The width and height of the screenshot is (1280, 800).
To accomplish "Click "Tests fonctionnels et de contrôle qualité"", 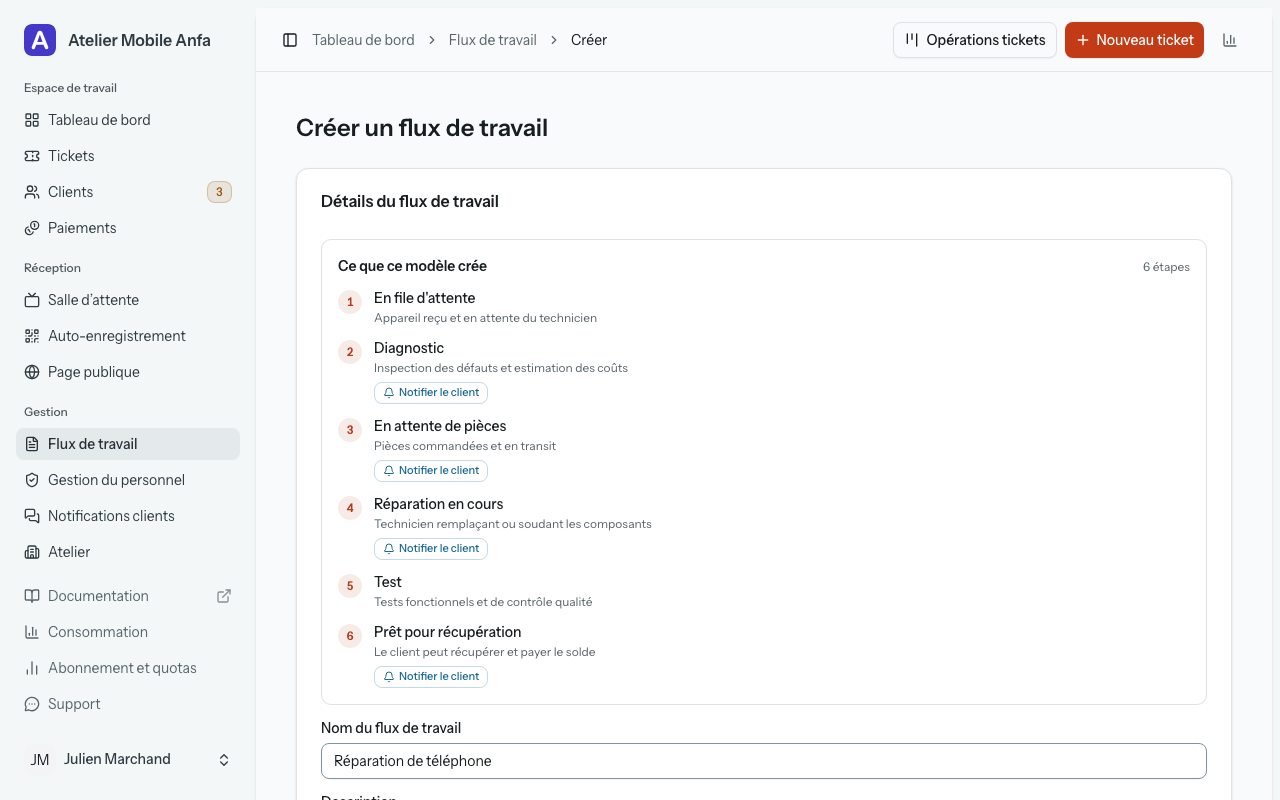I will (x=483, y=602).
